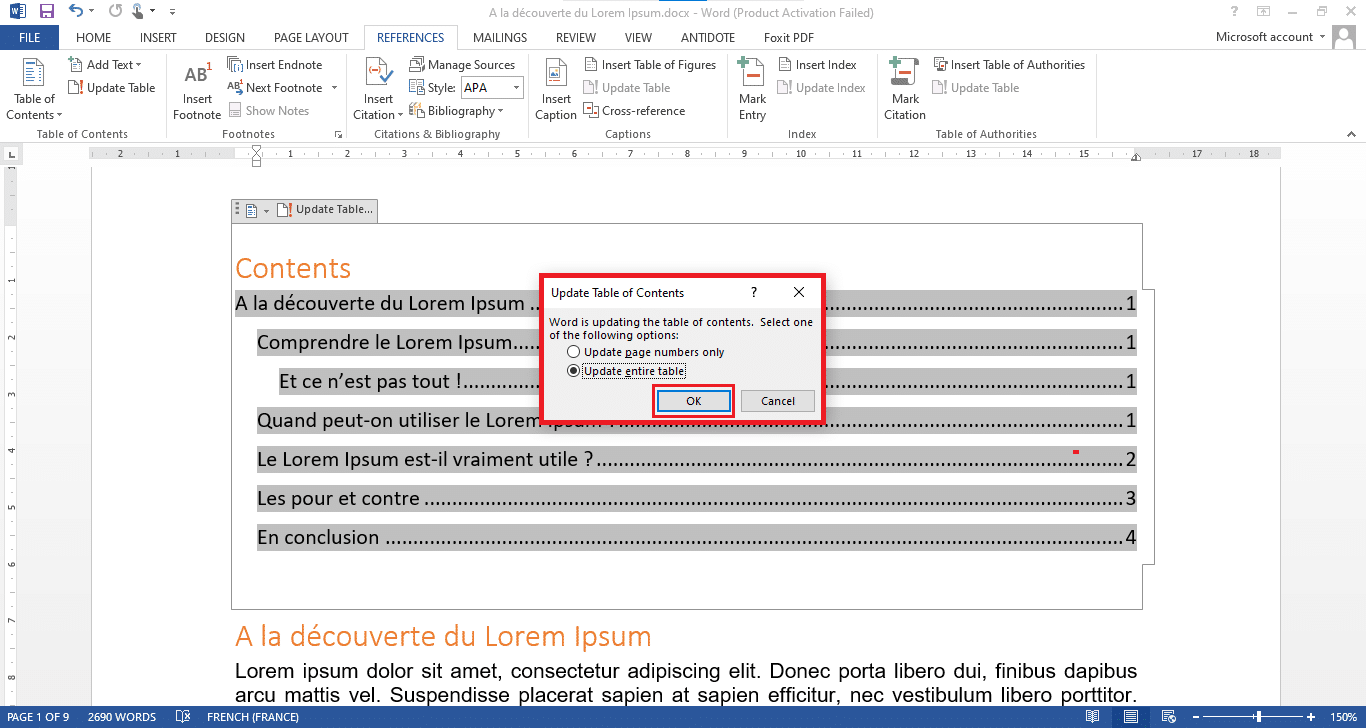
Task: Click the zoom in plus button
Action: pyautogui.click(x=1312, y=717)
